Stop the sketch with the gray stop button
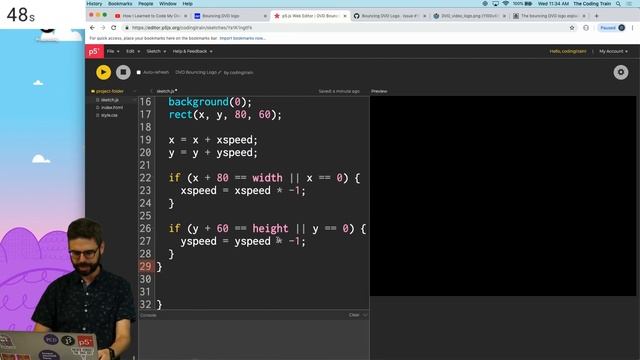 tap(123, 72)
